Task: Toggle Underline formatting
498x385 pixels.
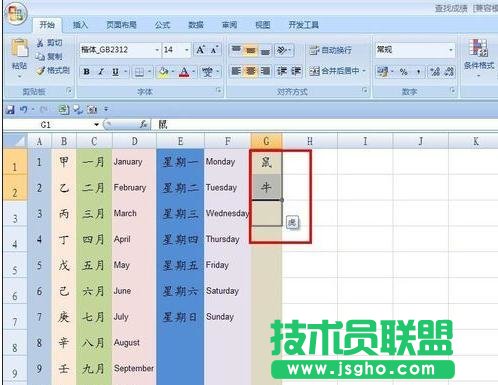Action: click(115, 72)
